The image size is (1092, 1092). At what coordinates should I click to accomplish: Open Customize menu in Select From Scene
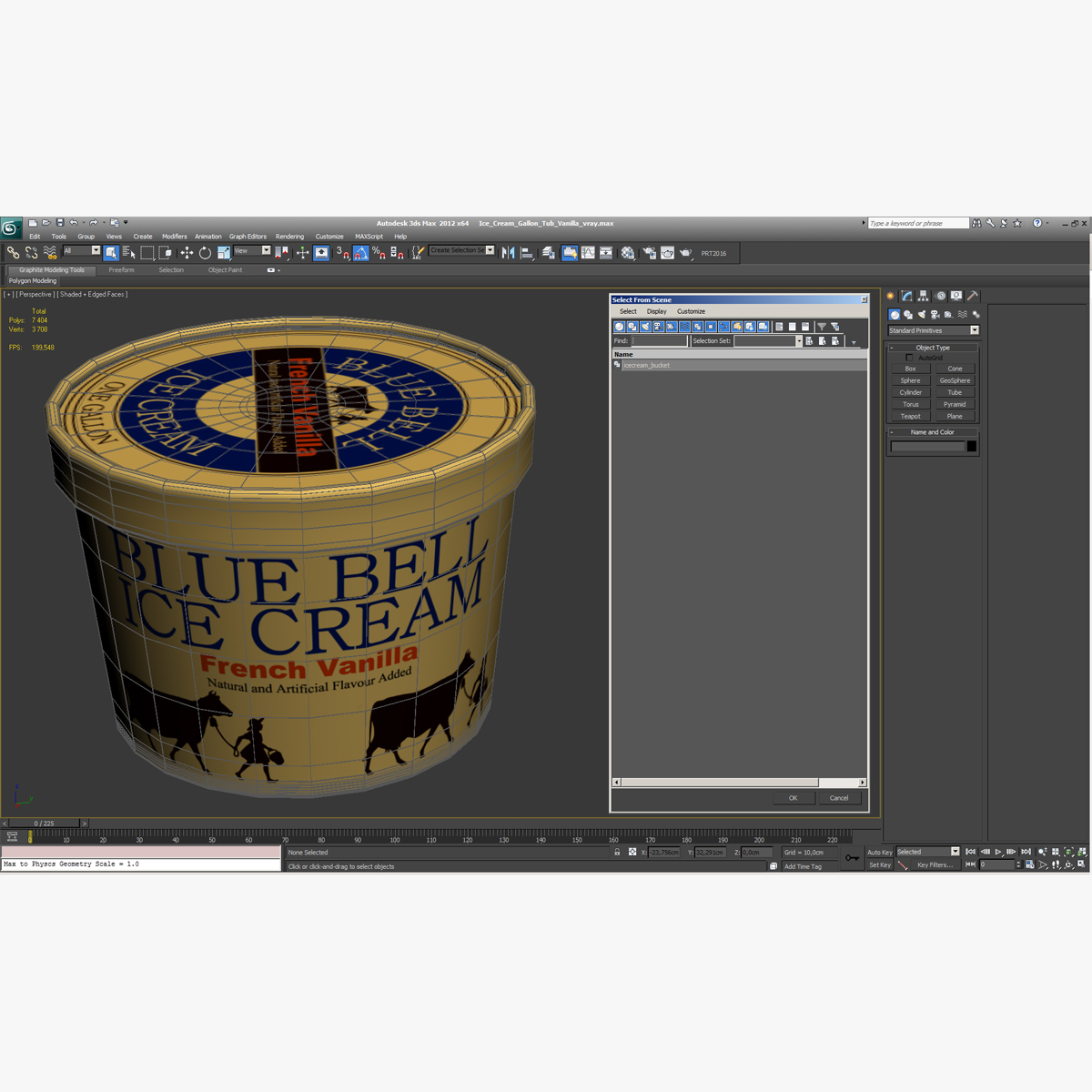pyautogui.click(x=691, y=311)
